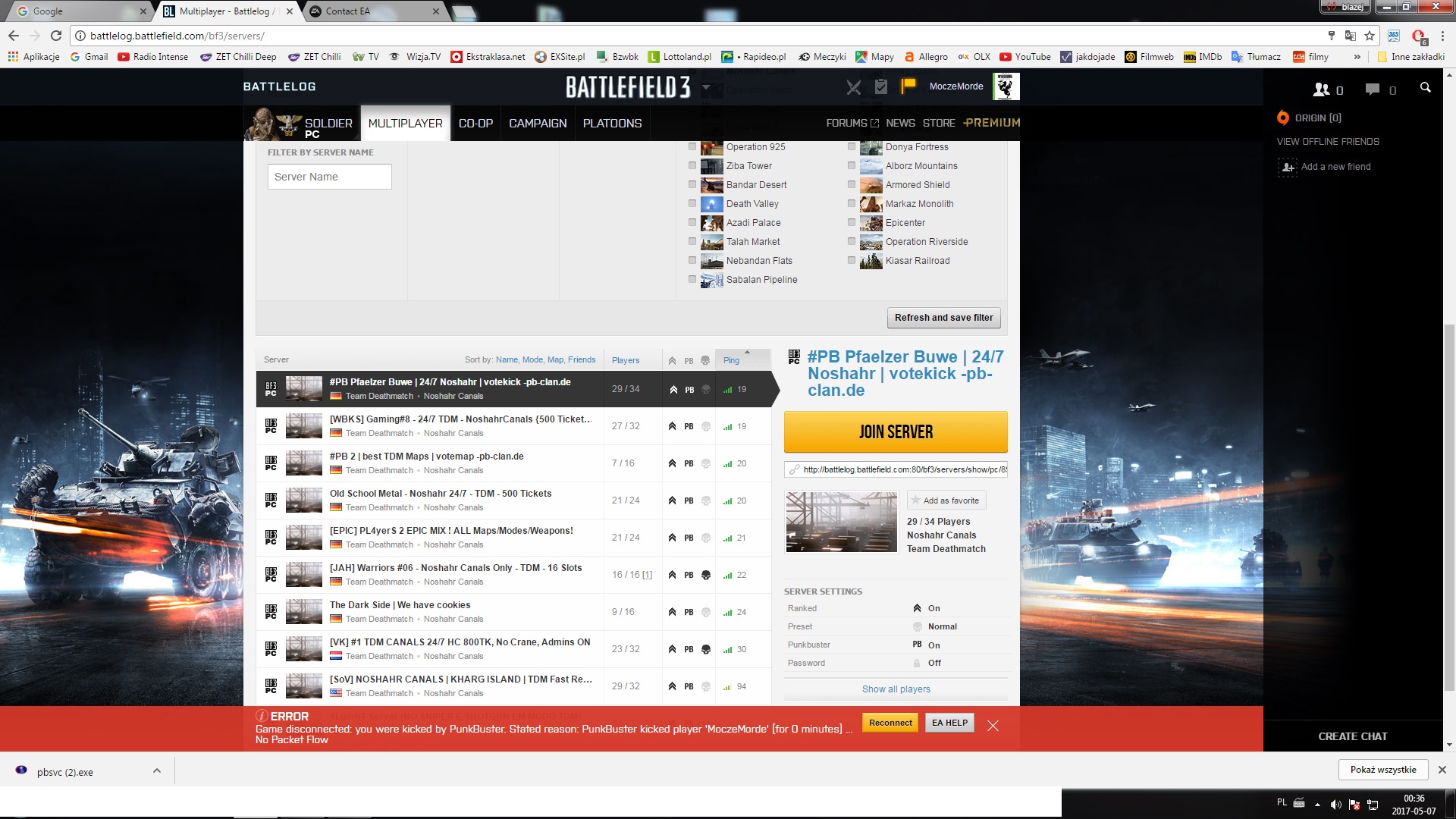
Task: Click the MoczeMorde avatar picture
Action: click(1006, 86)
